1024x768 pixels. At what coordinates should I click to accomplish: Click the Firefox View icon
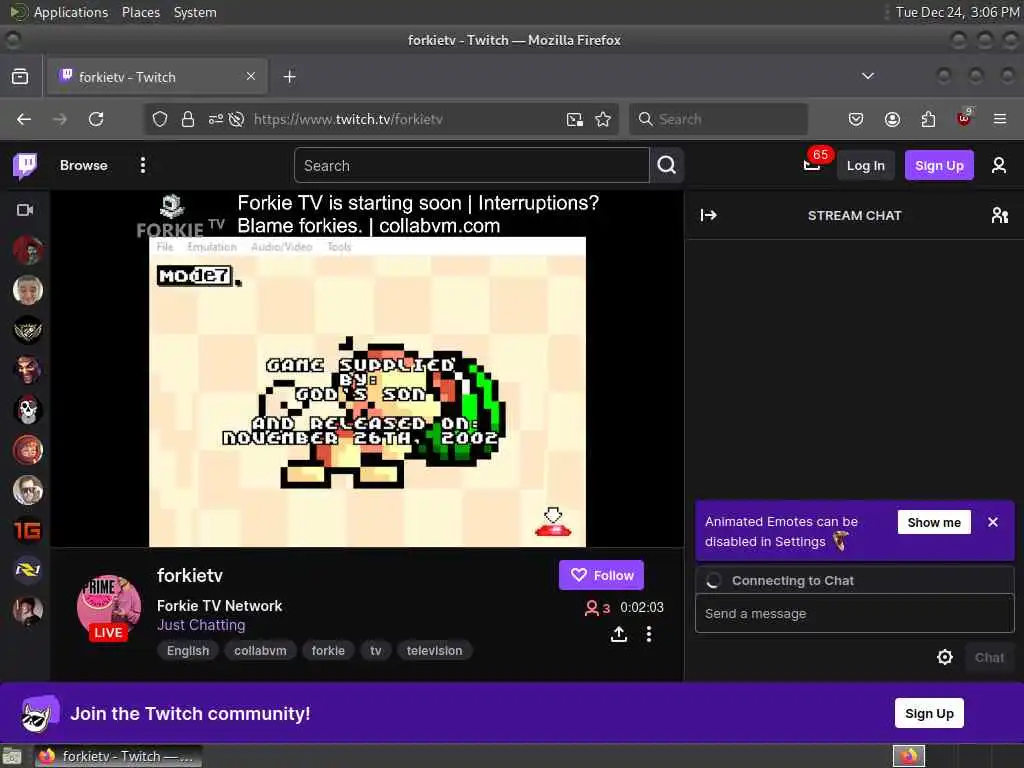point(20,76)
